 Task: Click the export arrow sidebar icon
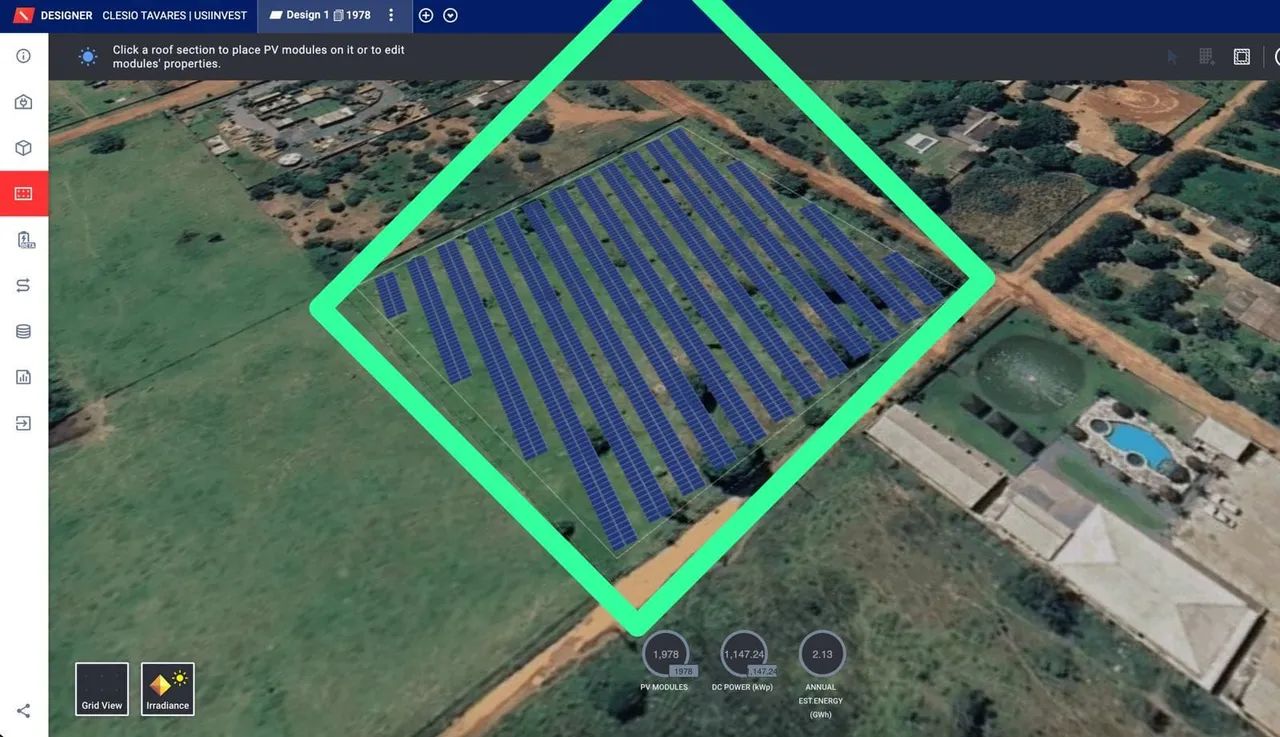coord(24,423)
